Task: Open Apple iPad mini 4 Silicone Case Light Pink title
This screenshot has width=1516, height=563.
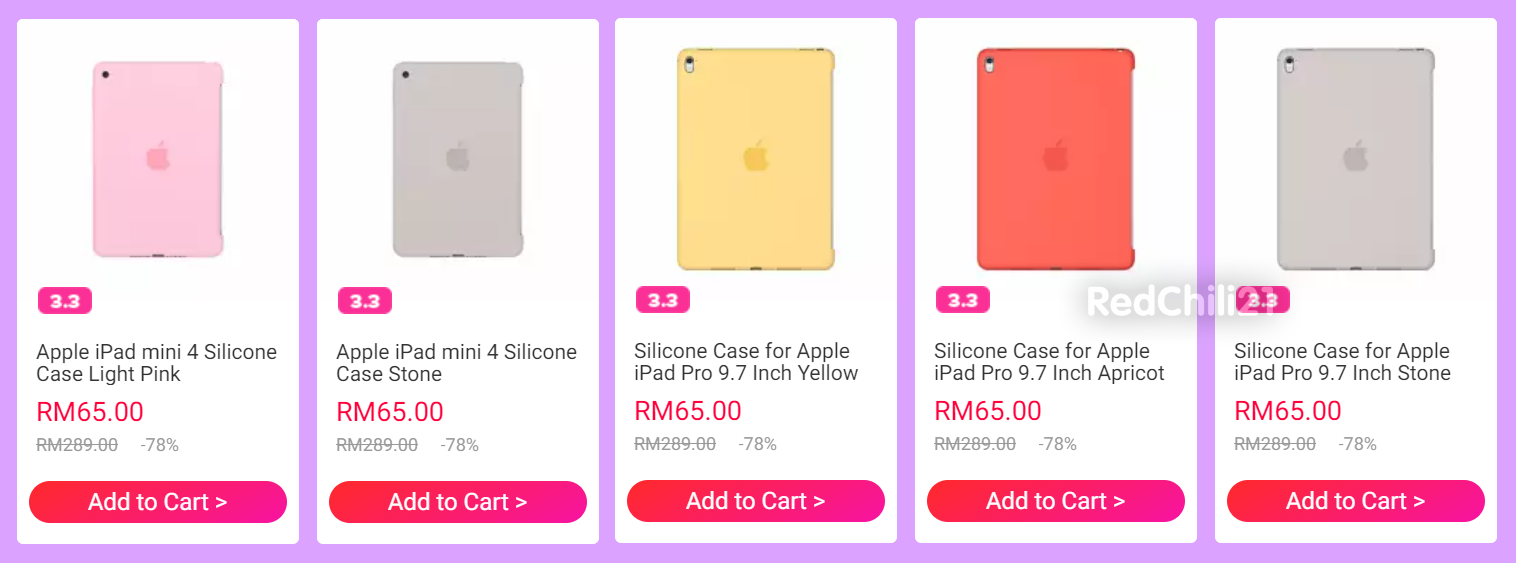Action: (x=157, y=363)
